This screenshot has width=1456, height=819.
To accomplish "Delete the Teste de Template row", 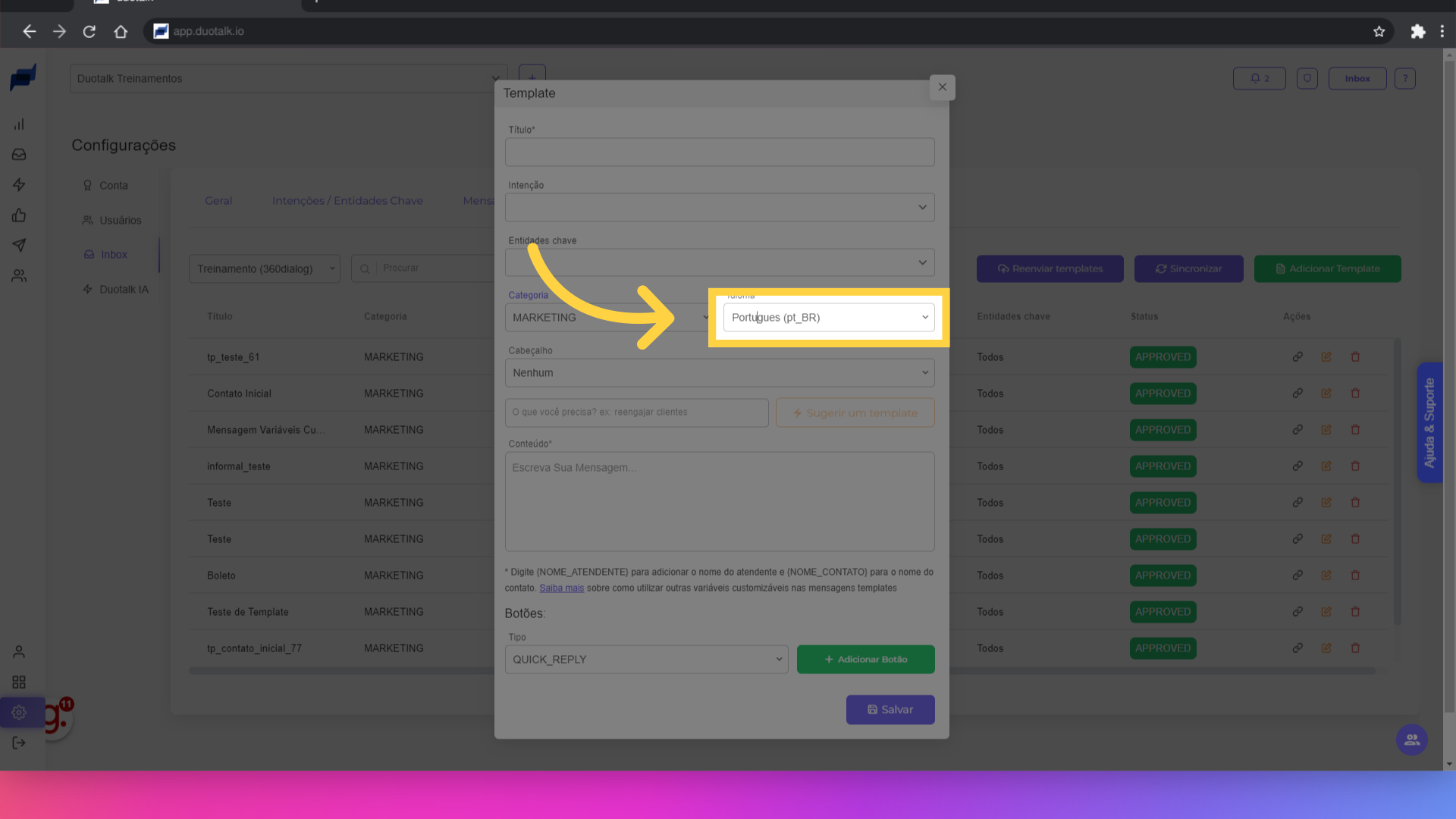I will coord(1355,612).
